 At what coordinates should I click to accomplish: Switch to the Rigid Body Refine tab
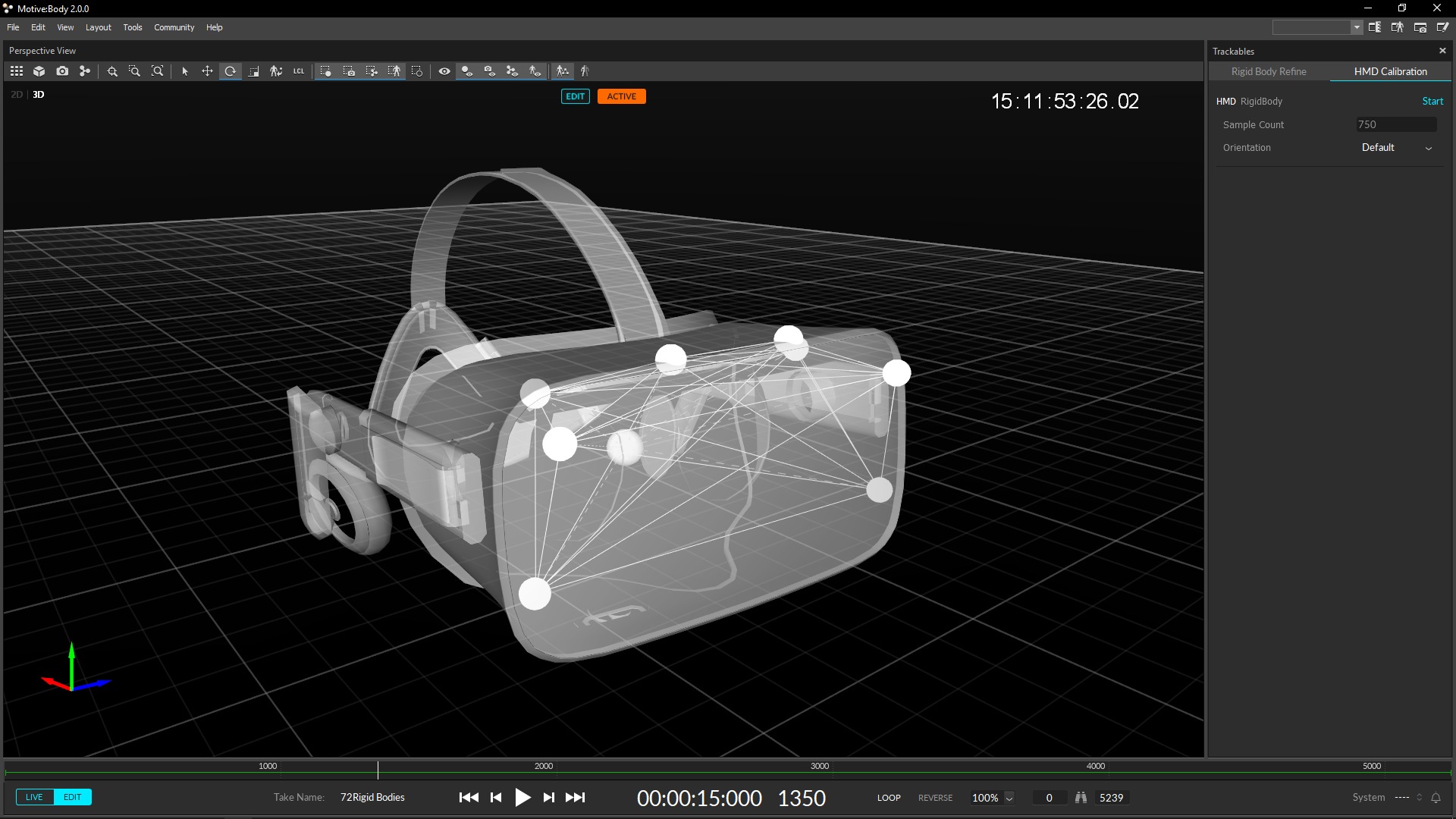[x=1269, y=71]
